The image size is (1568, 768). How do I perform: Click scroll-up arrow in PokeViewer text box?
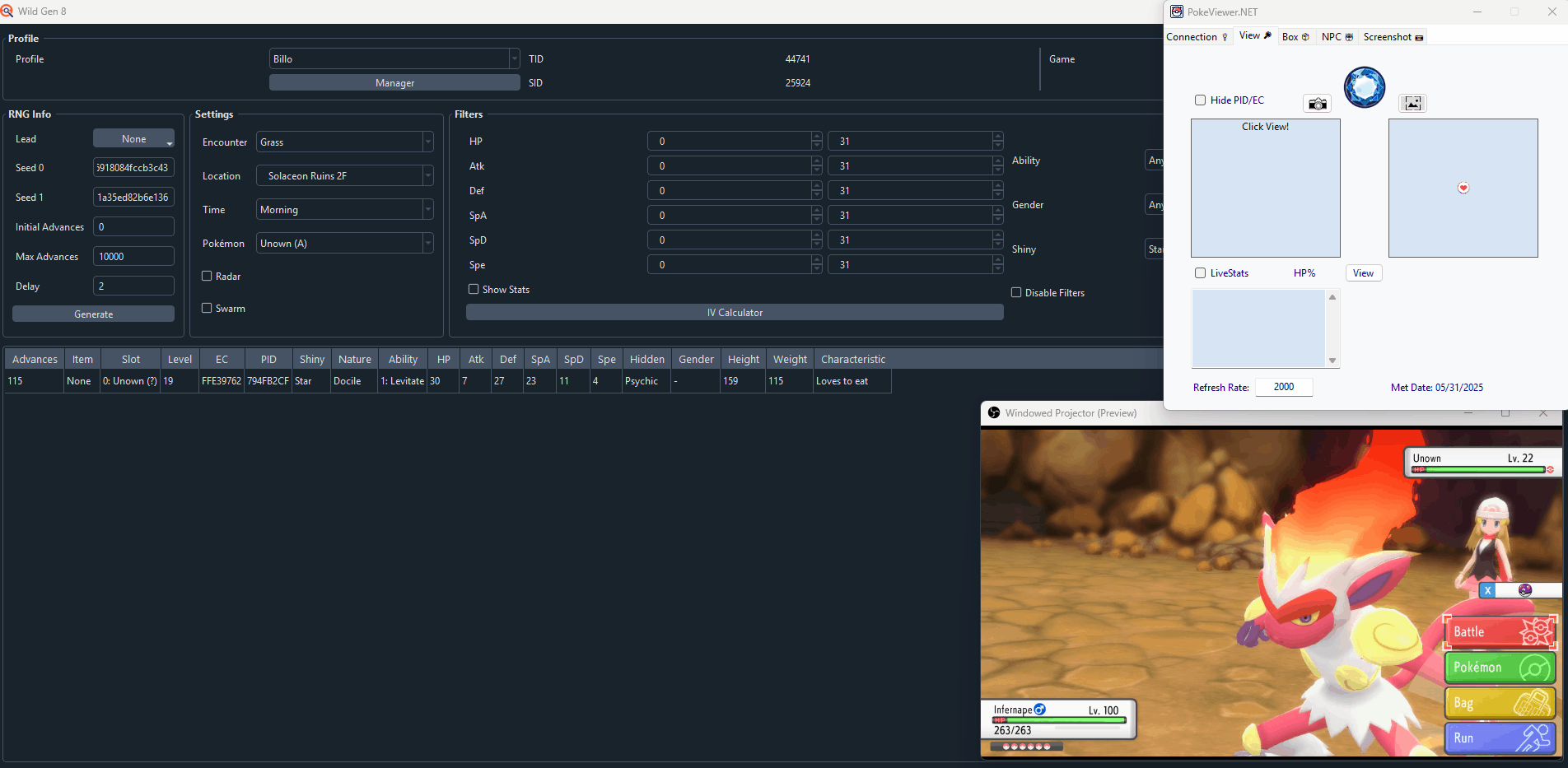pyautogui.click(x=1332, y=297)
